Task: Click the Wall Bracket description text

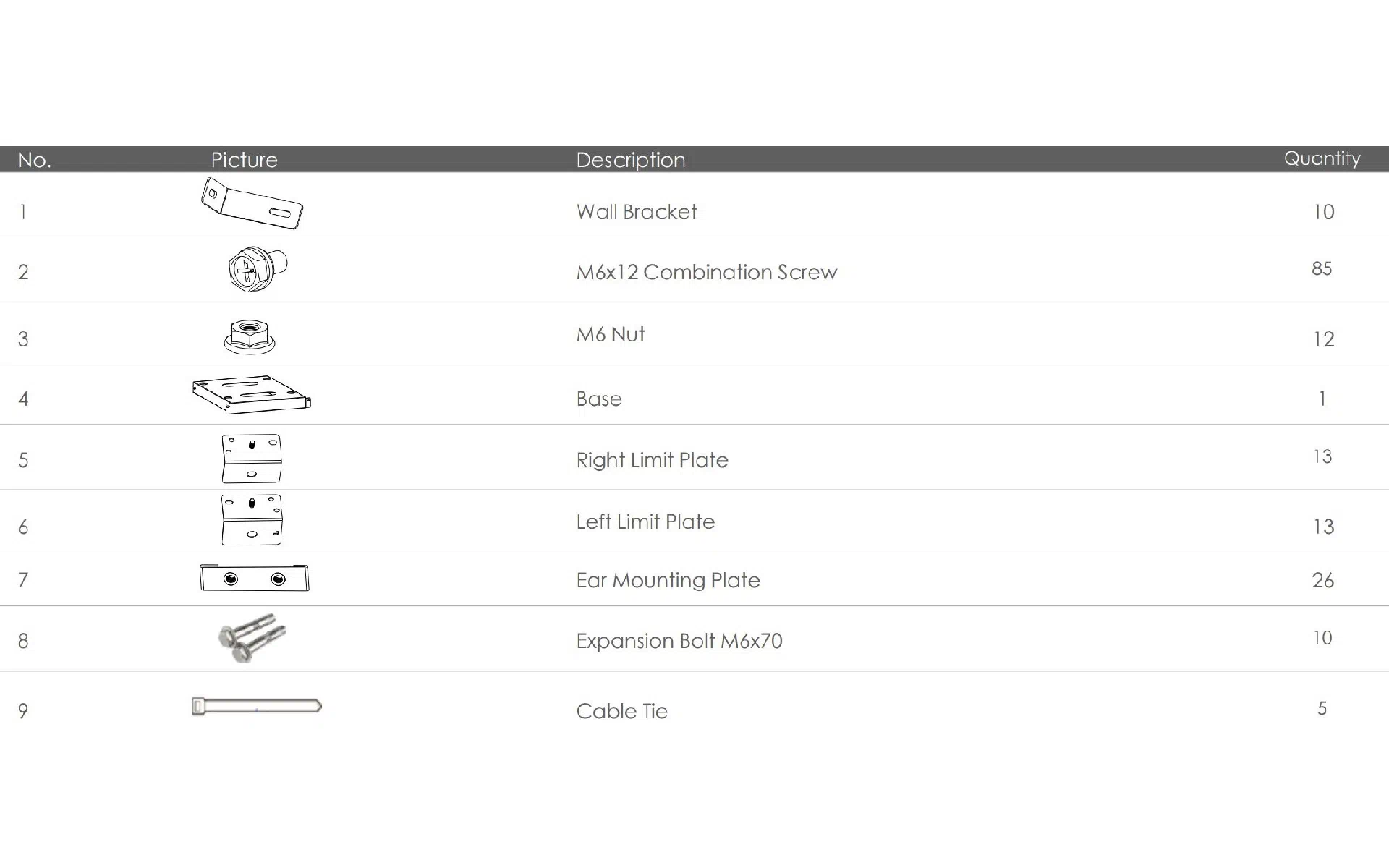Action: [x=637, y=212]
